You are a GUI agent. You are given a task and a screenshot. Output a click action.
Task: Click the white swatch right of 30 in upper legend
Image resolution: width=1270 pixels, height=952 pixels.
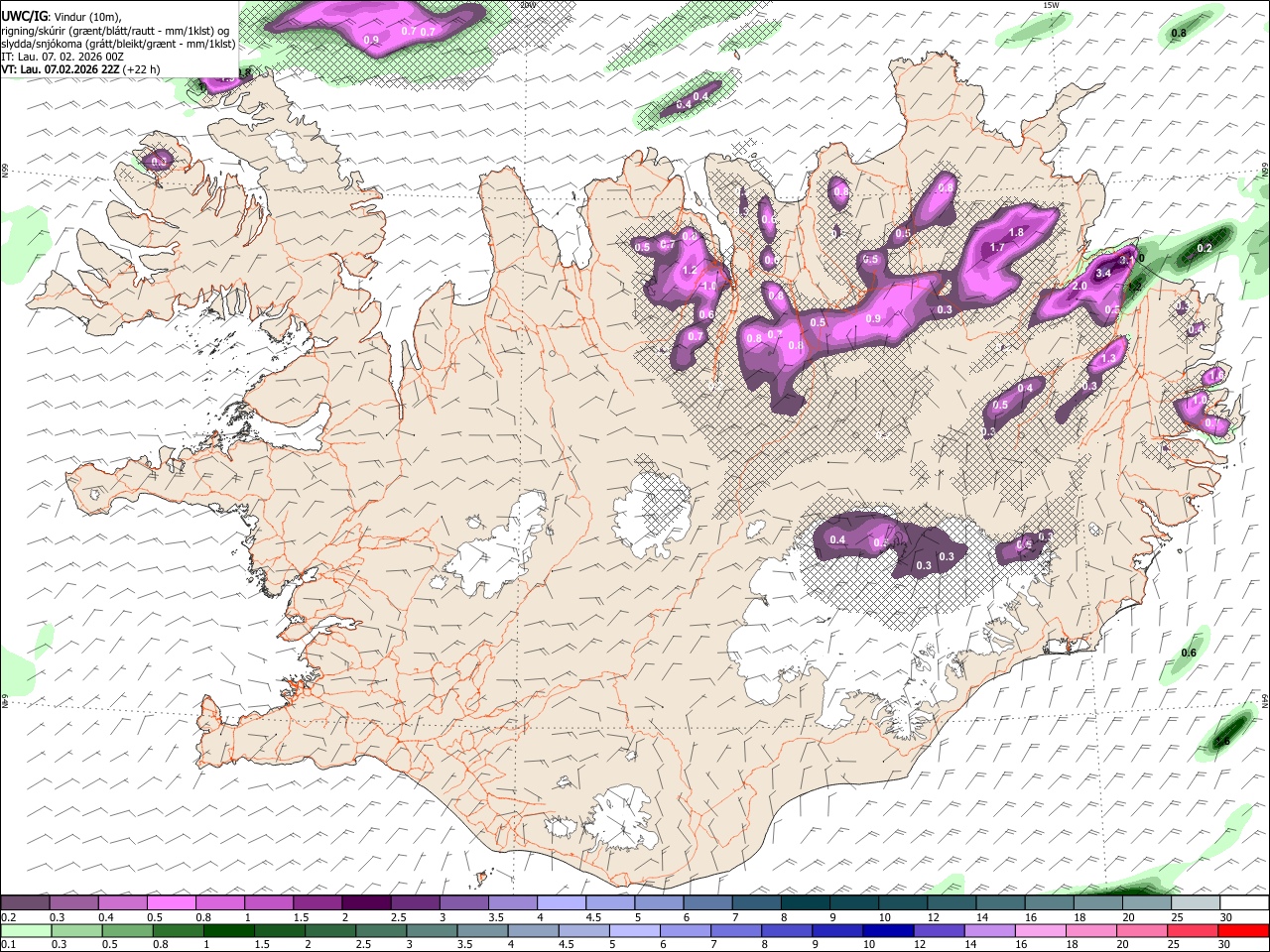[1244, 903]
